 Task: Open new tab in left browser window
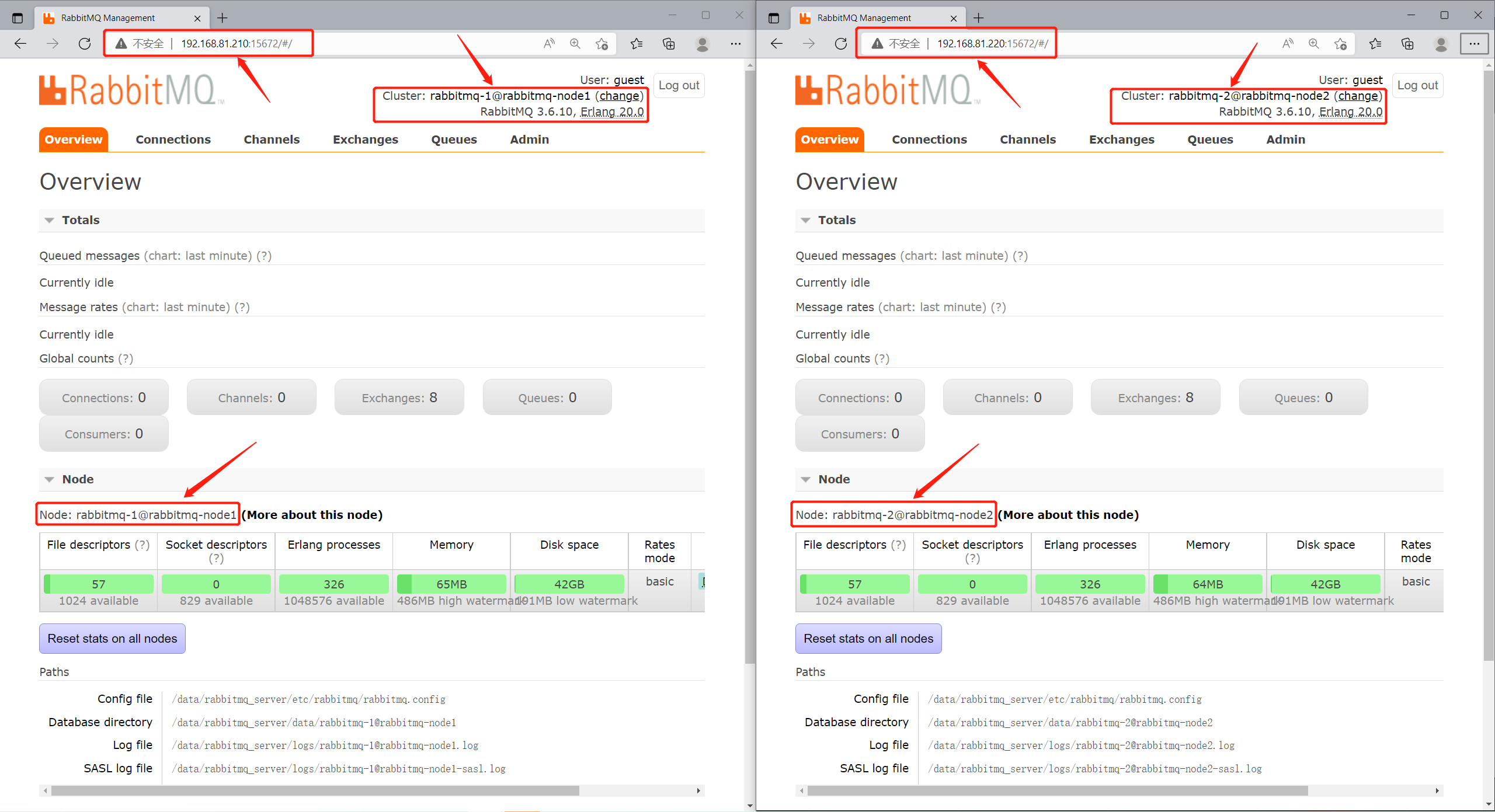(222, 18)
